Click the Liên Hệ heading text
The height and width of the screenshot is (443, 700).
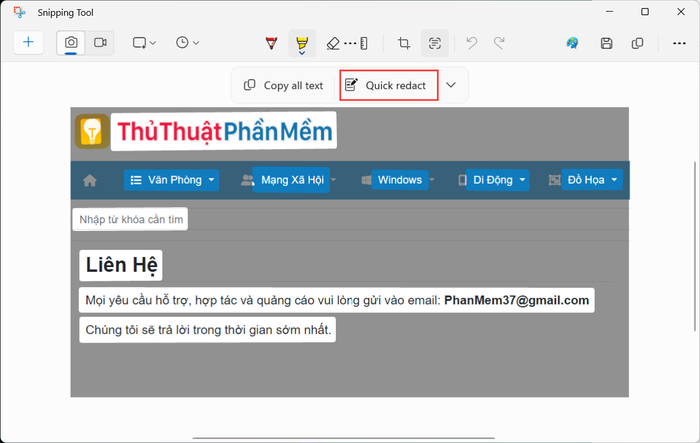pos(121,265)
